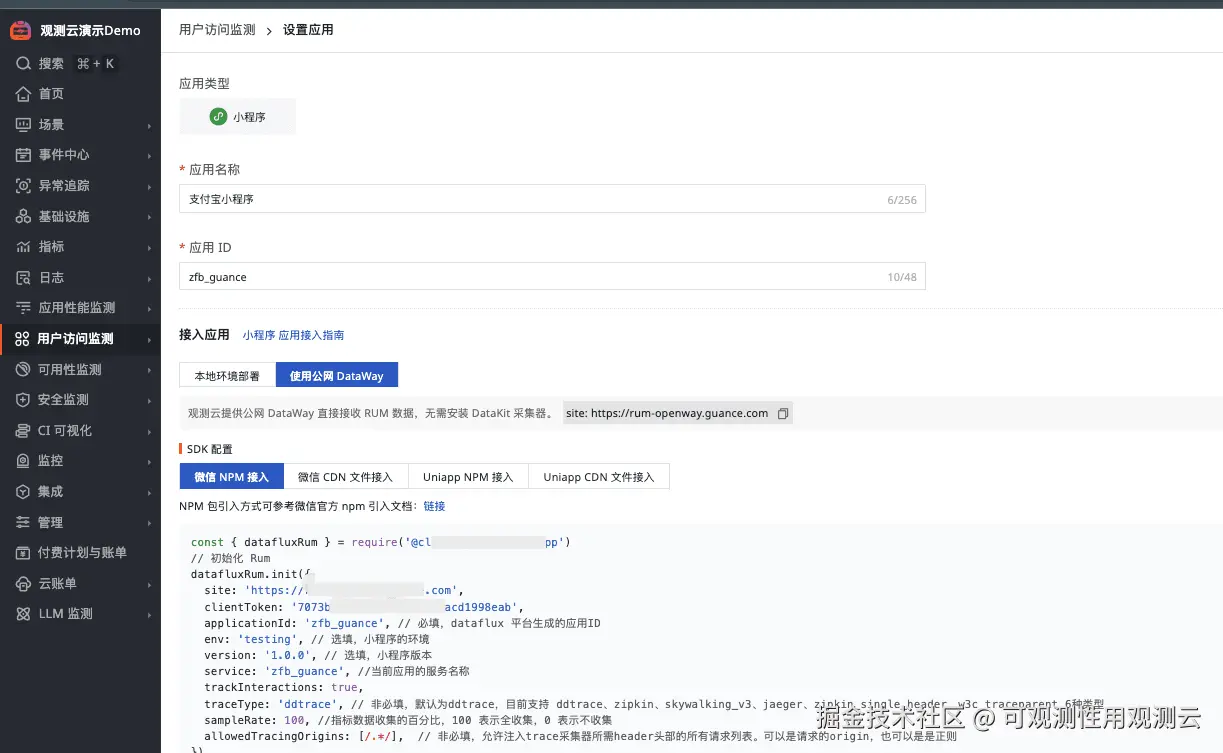The image size is (1223, 753).
Task: Select the 小程序 application type button
Action: pyautogui.click(x=238, y=116)
